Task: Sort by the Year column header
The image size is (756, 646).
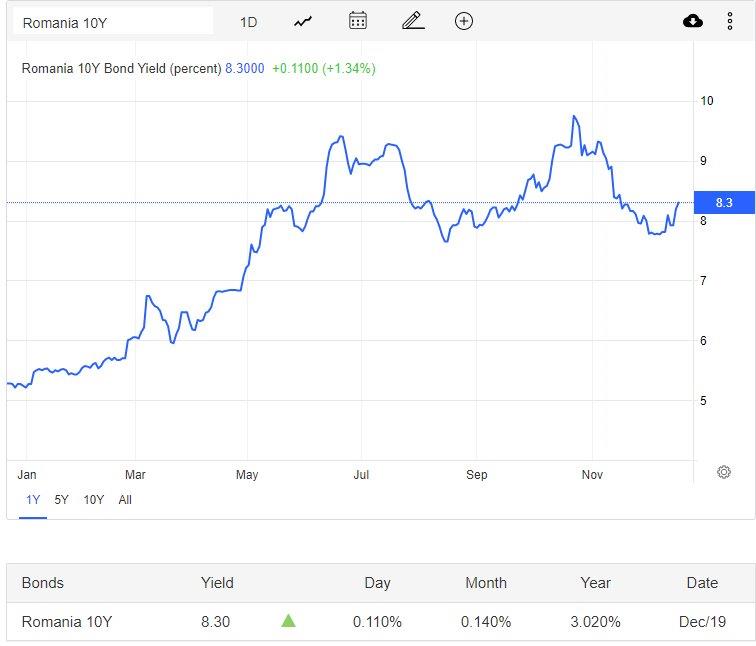Action: click(595, 583)
